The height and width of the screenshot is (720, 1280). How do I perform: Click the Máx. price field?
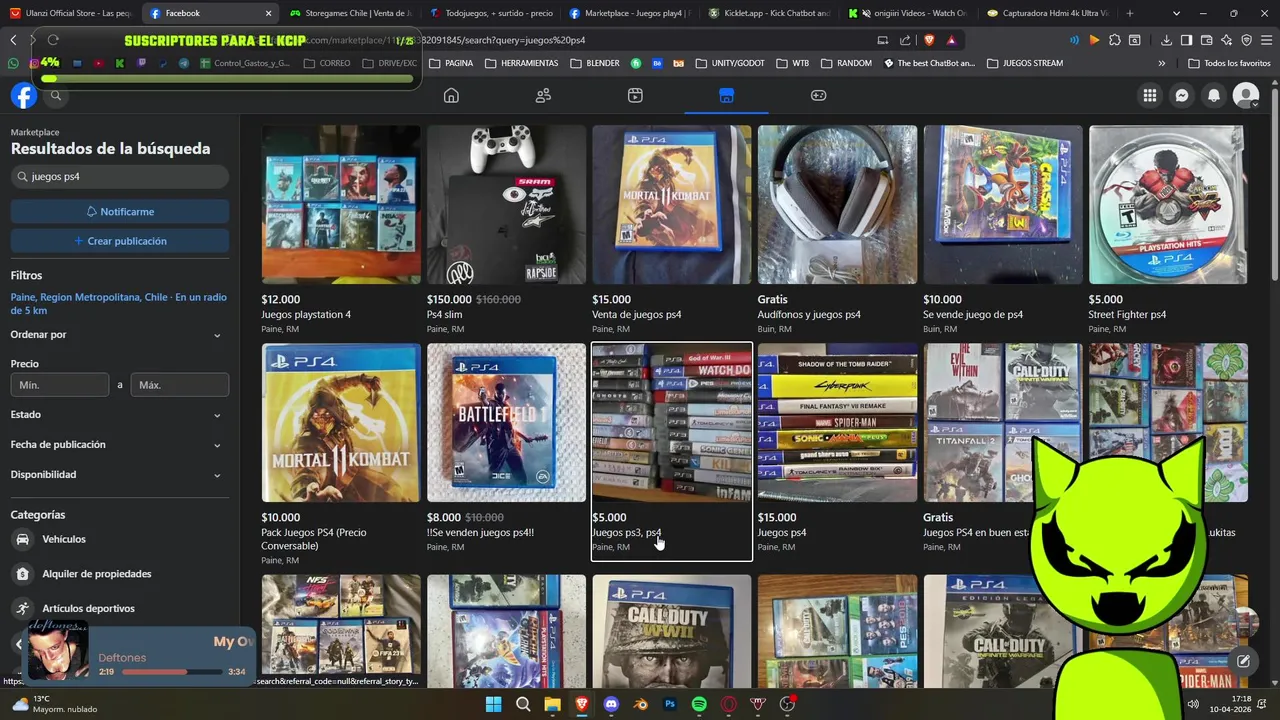pyautogui.click(x=180, y=385)
